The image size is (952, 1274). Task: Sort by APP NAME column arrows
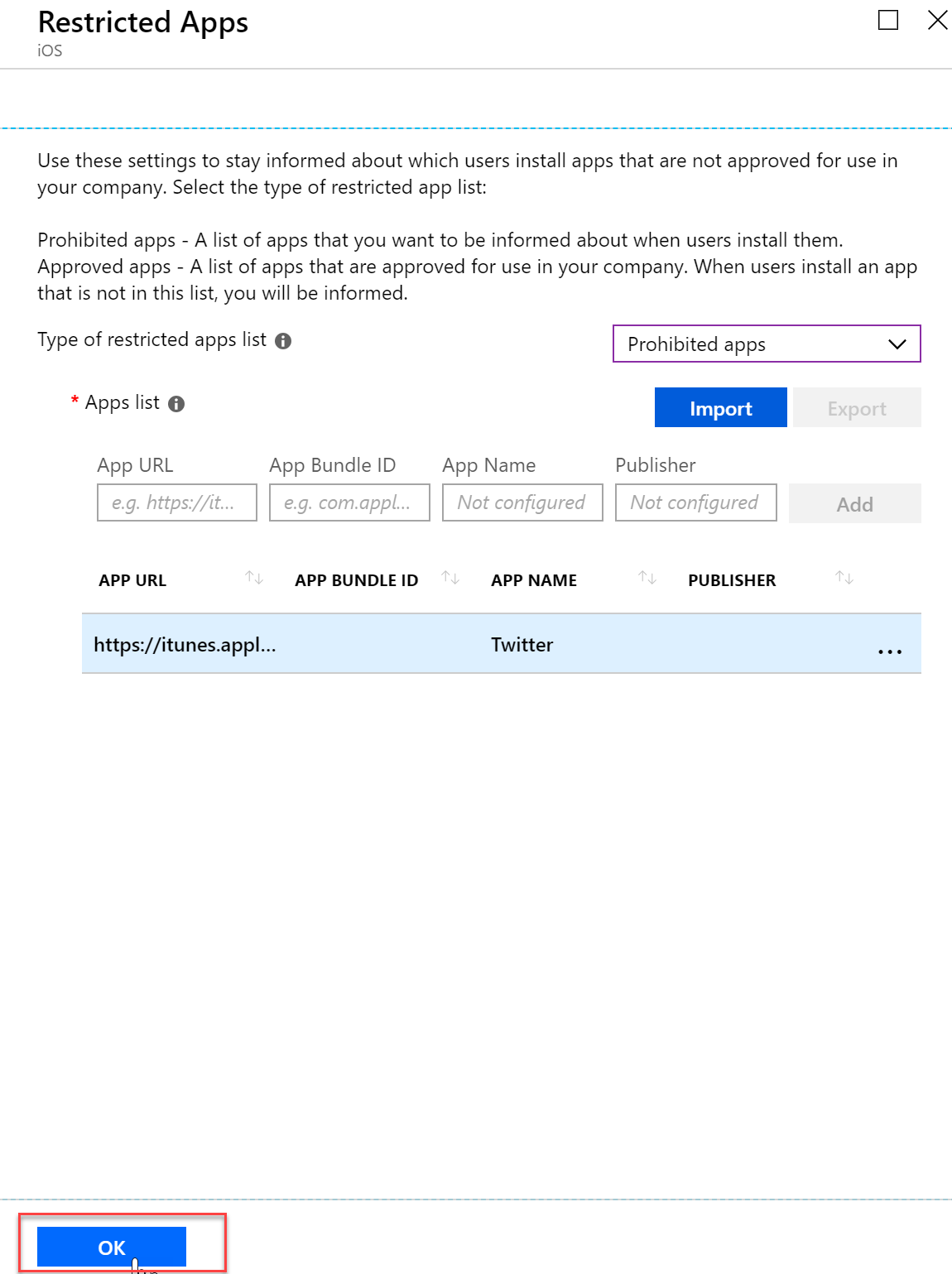pyautogui.click(x=647, y=578)
